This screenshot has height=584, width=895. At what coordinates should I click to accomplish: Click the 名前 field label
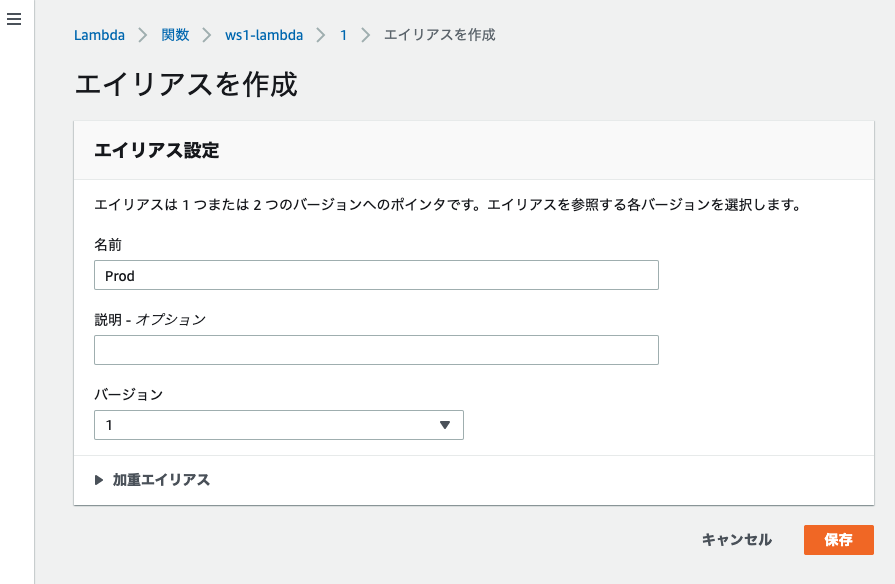click(108, 245)
